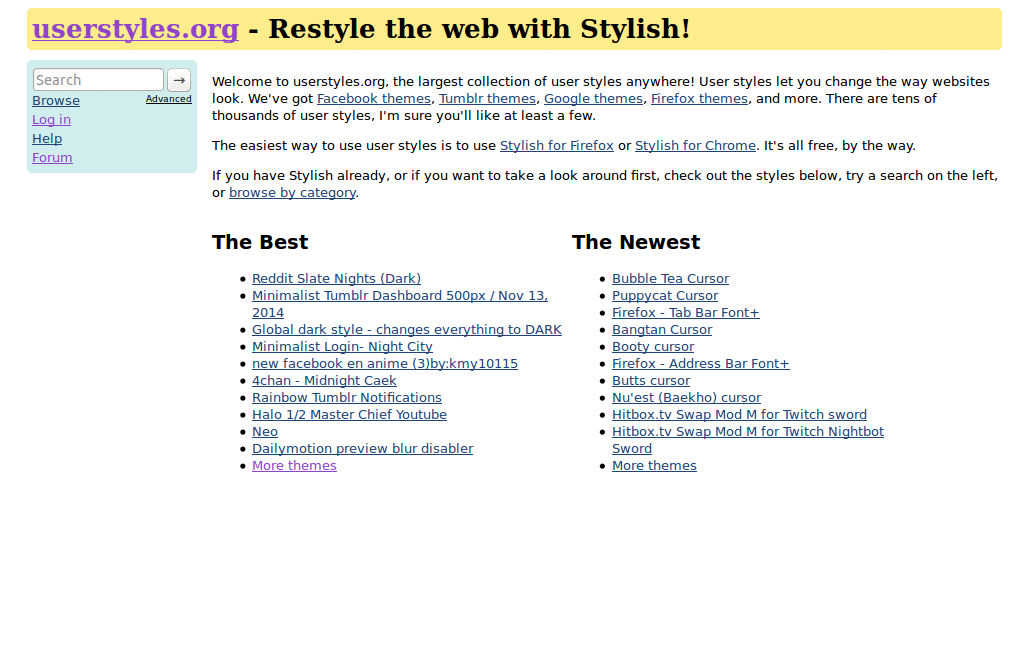Open Rainbow Tumblr Notifications style
Viewport: 1024px width, 645px height.
(347, 398)
